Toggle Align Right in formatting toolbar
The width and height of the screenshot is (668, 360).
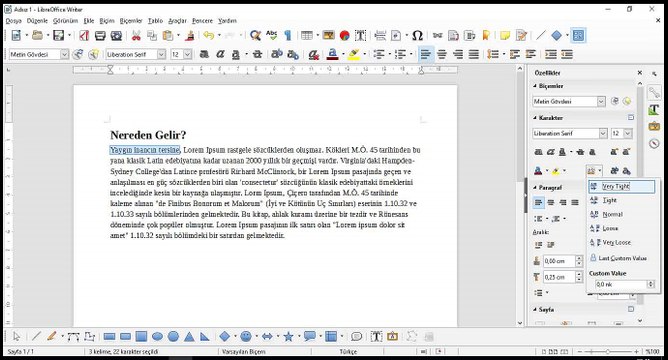[458, 55]
